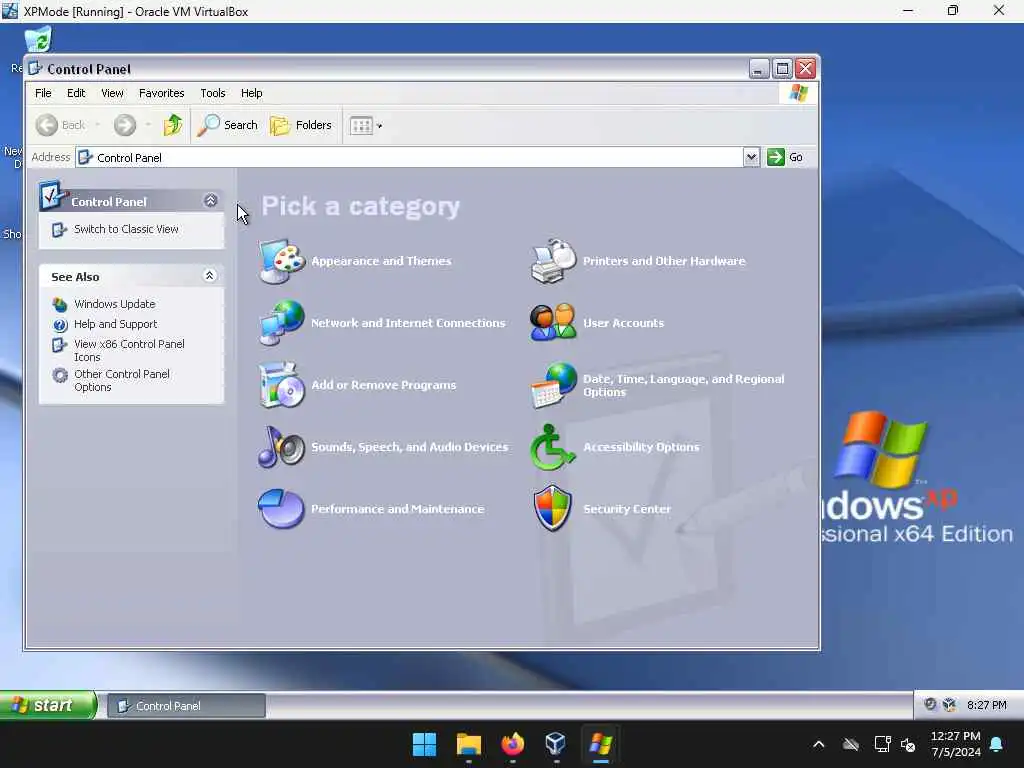Expand the Address bar dropdown
This screenshot has height=768, width=1024.
[x=751, y=157]
